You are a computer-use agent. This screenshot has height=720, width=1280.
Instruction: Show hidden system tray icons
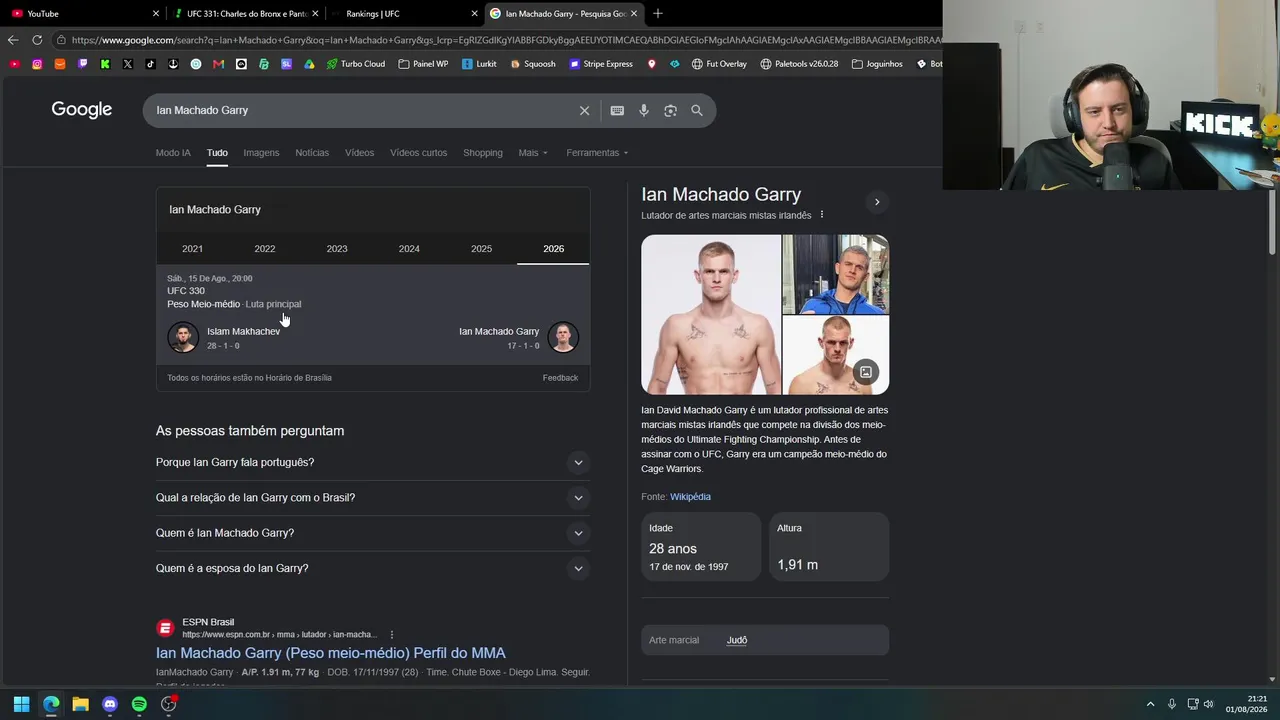click(x=1150, y=704)
